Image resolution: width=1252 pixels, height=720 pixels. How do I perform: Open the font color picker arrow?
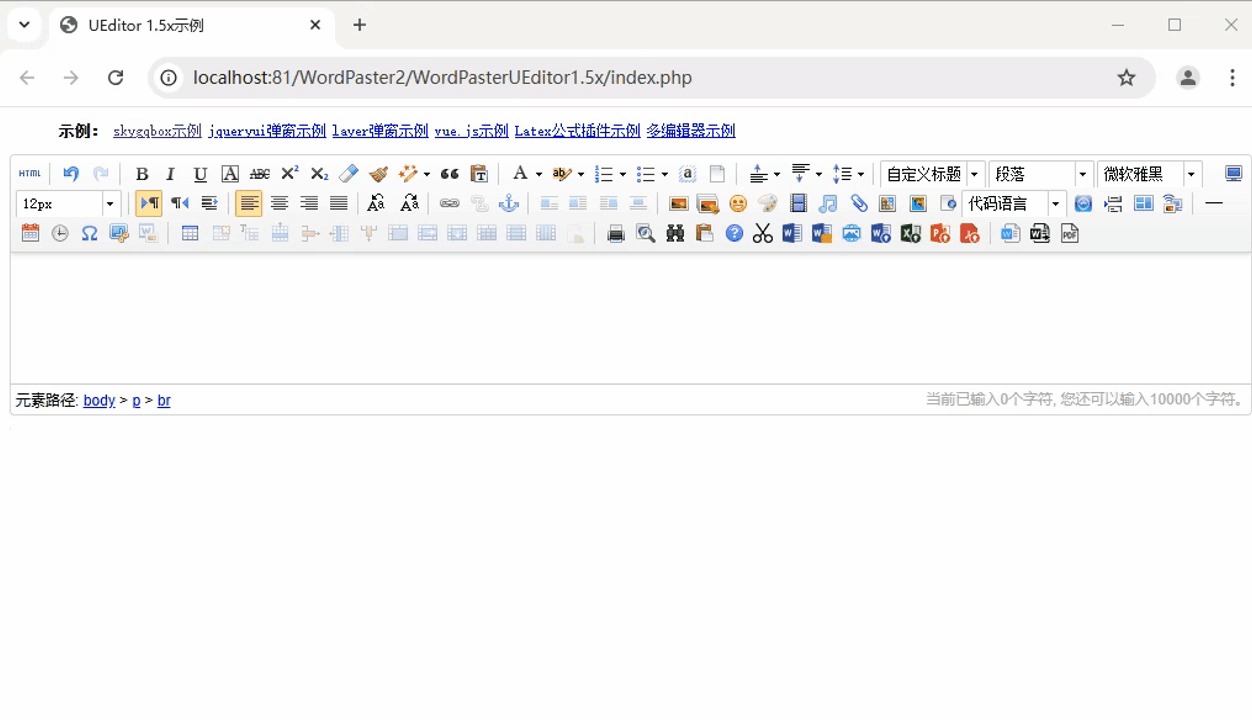(x=539, y=174)
